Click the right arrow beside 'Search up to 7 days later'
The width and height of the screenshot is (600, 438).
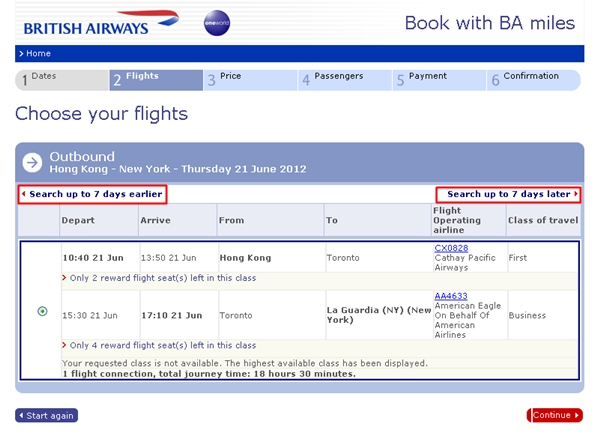pos(576,194)
